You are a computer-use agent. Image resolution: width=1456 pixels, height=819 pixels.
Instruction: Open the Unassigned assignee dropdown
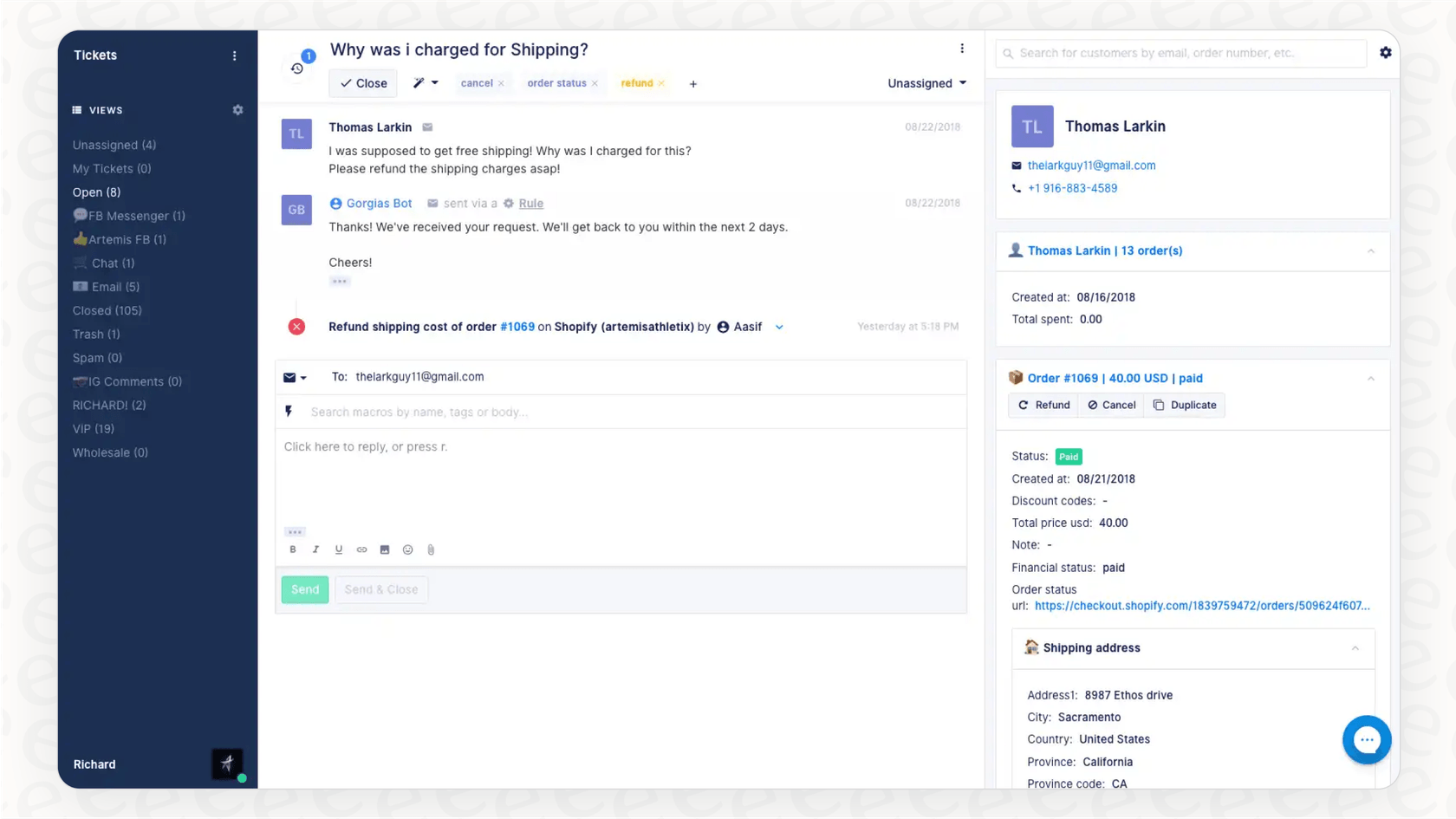point(926,83)
